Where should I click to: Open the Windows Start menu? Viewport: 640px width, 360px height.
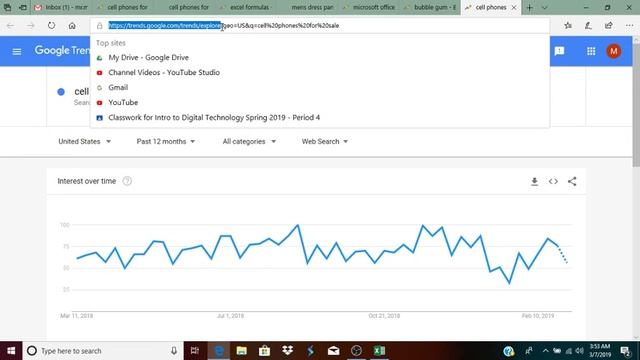coord(11,351)
